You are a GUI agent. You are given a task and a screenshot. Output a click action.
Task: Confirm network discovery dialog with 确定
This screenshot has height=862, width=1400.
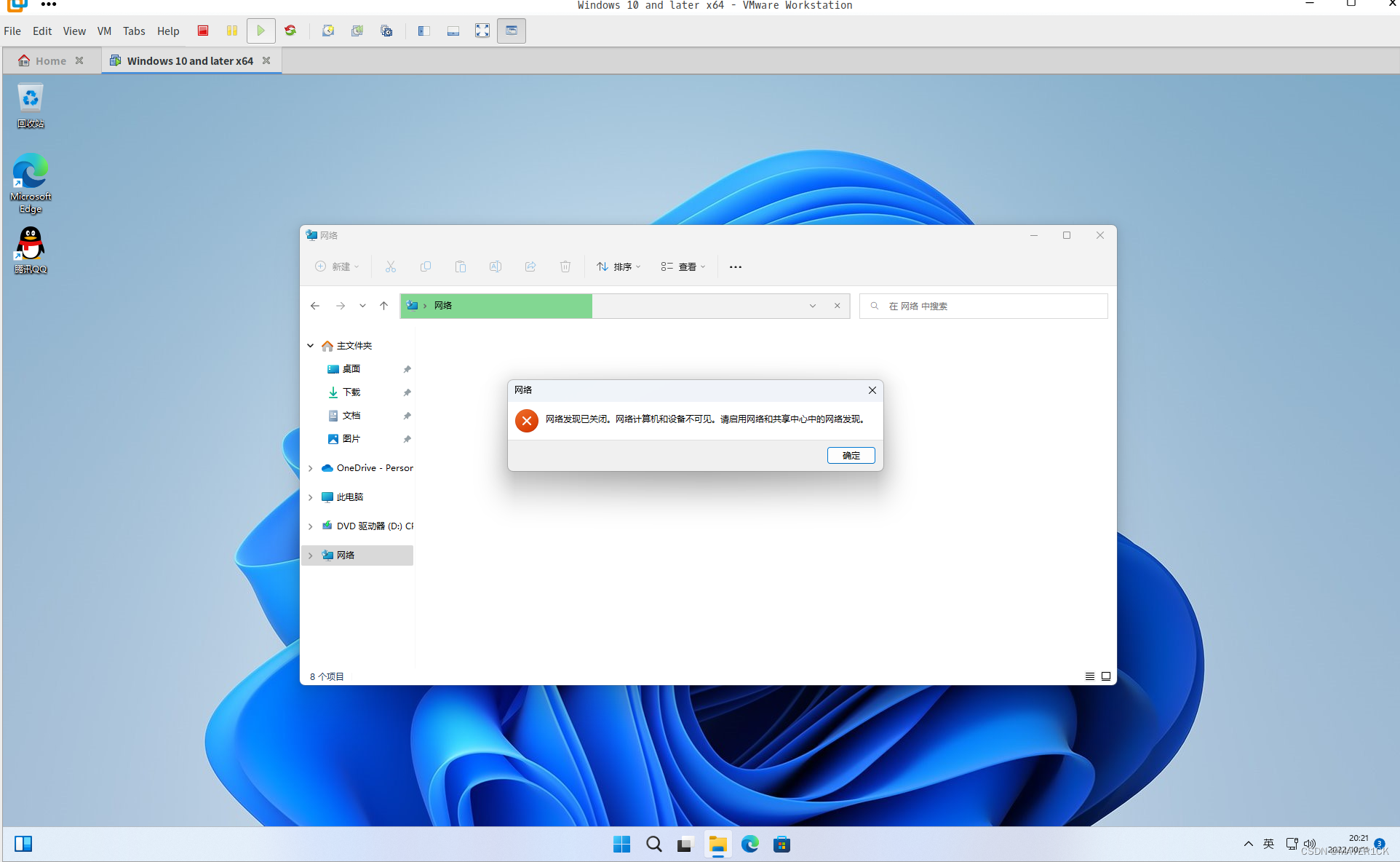851,455
